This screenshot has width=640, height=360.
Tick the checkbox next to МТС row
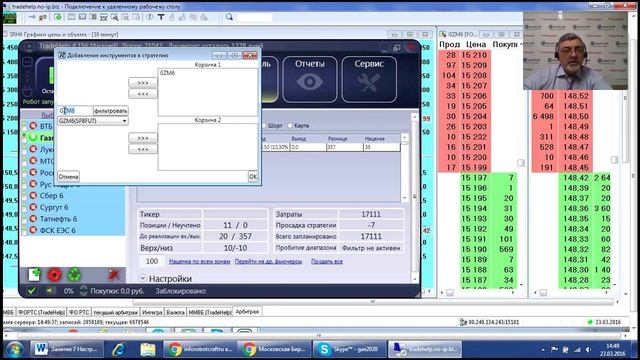pos(24,161)
